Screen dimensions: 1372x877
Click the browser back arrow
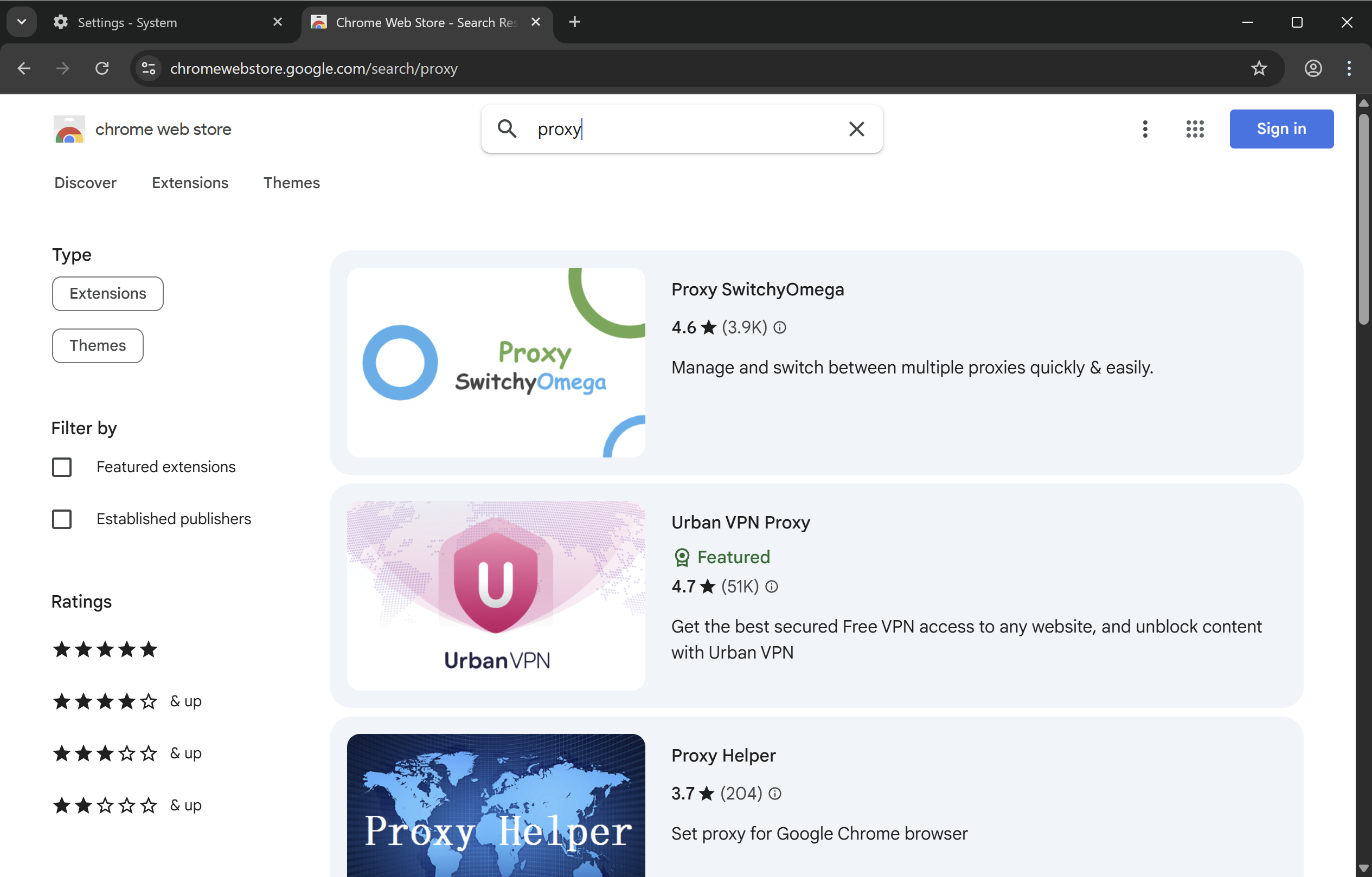click(23, 69)
